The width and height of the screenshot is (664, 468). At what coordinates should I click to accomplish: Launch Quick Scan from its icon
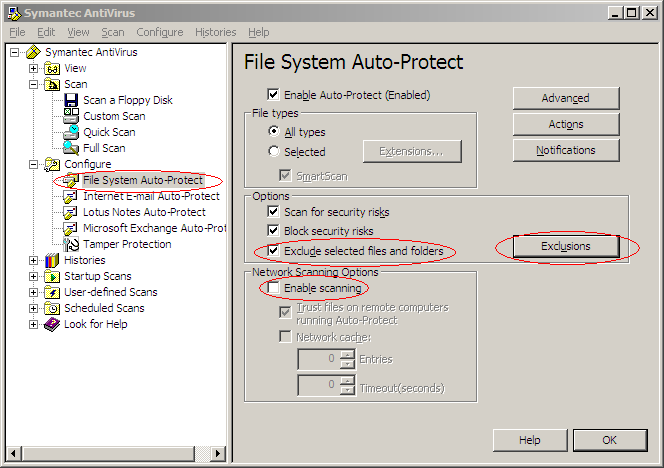[71, 132]
